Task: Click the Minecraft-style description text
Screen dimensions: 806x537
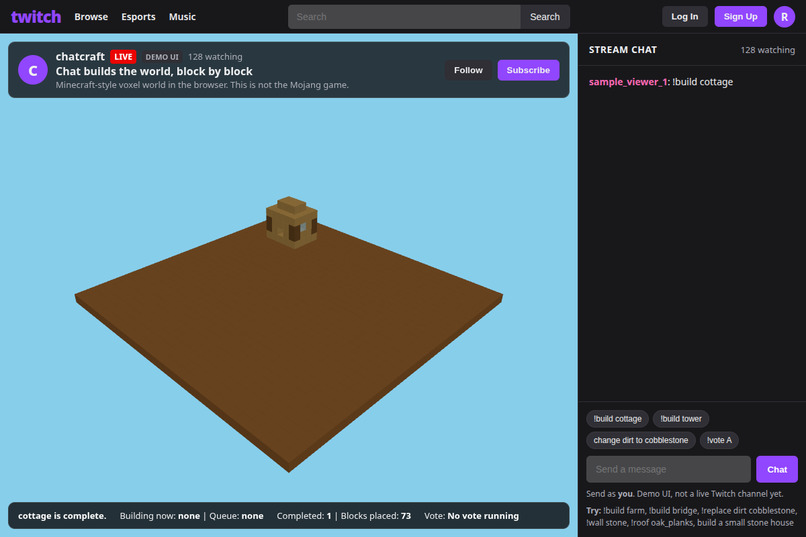Action: tap(202, 85)
